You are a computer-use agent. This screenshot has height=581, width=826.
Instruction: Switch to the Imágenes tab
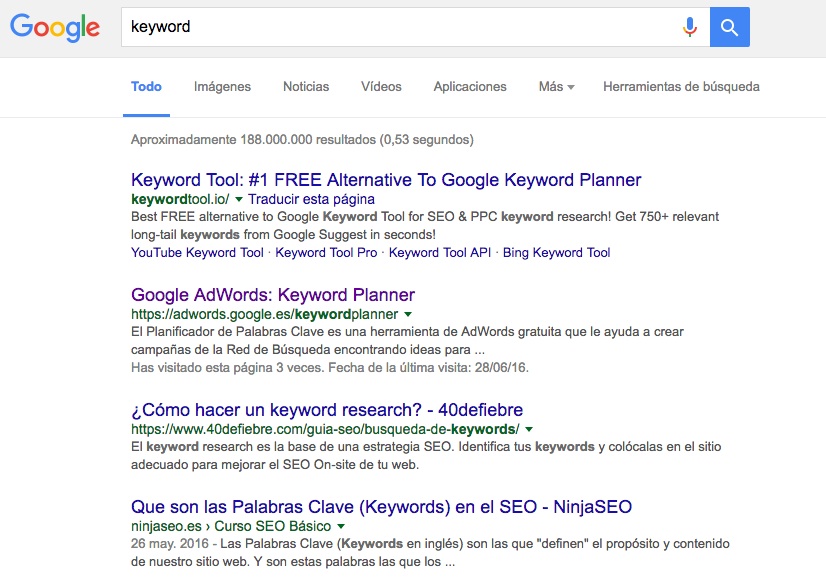pos(222,86)
